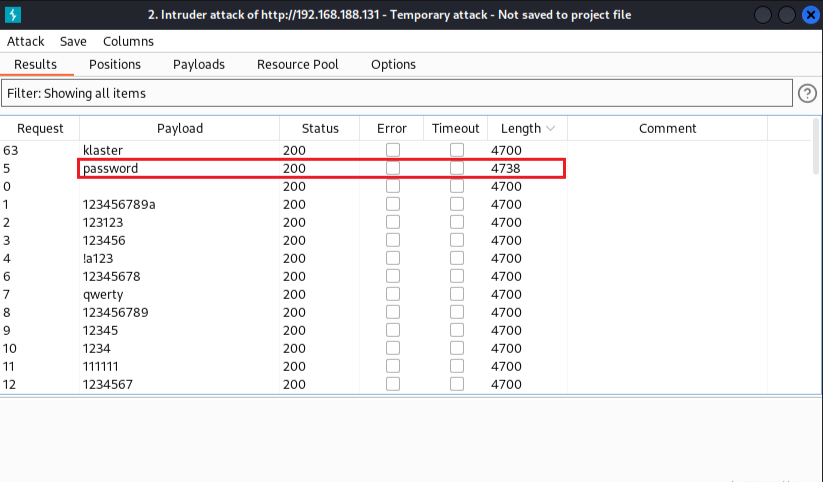Tick the Timeout checkbox for klaster
This screenshot has height=482, width=823.
tap(457, 150)
